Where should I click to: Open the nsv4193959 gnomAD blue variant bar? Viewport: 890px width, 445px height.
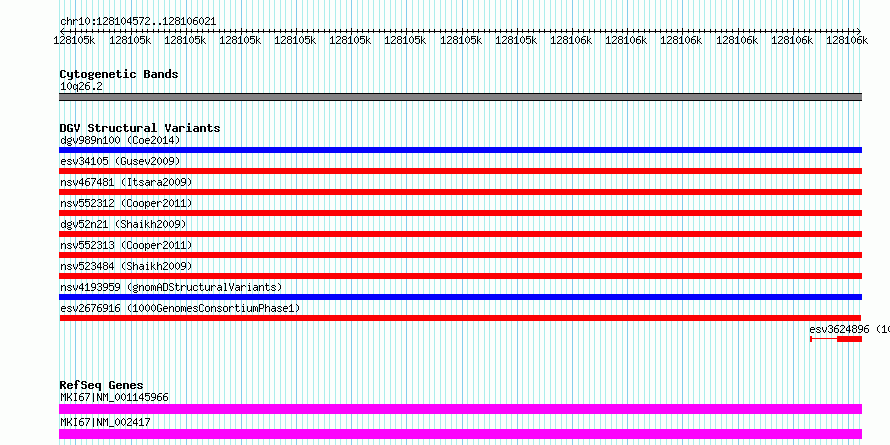coord(460,297)
